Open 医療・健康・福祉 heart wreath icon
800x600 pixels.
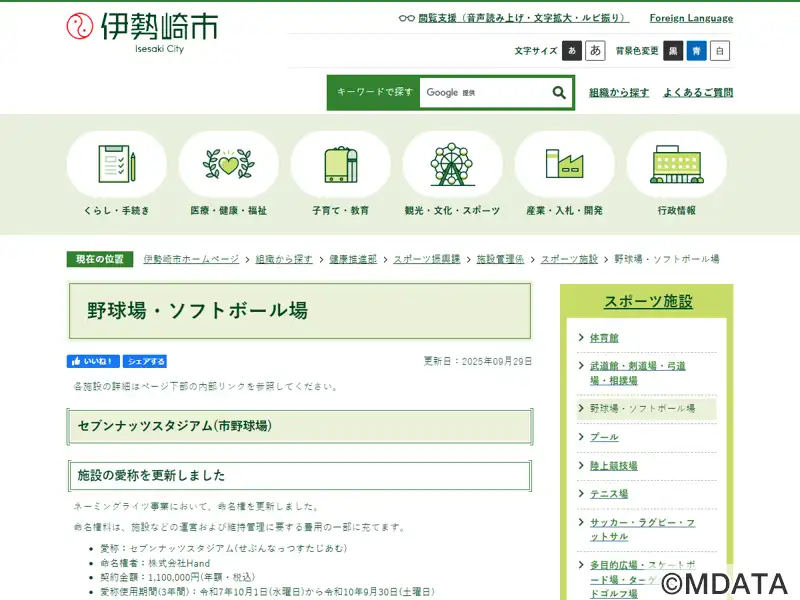click(229, 164)
